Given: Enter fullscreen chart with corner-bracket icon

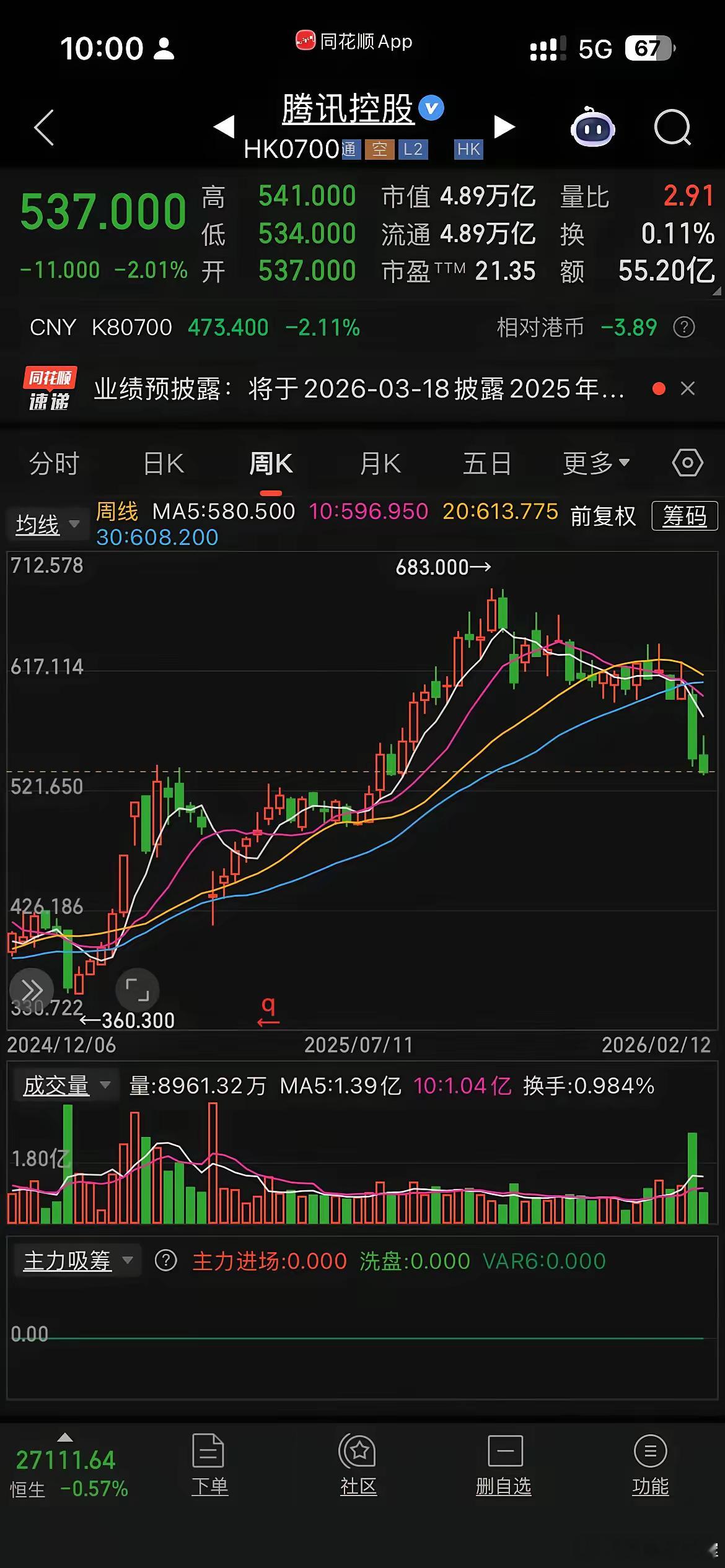Looking at the screenshot, I should click(138, 989).
